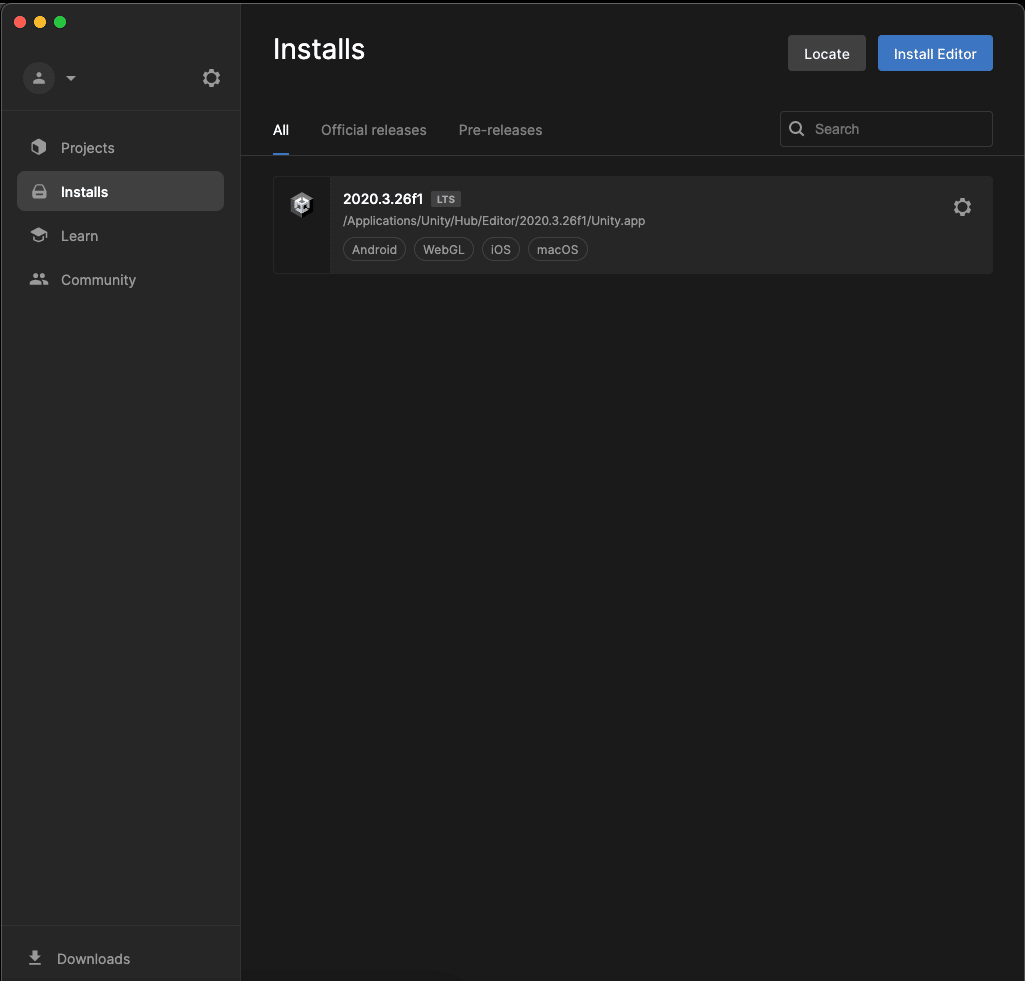
Task: Click the Install Editor button
Action: click(935, 54)
